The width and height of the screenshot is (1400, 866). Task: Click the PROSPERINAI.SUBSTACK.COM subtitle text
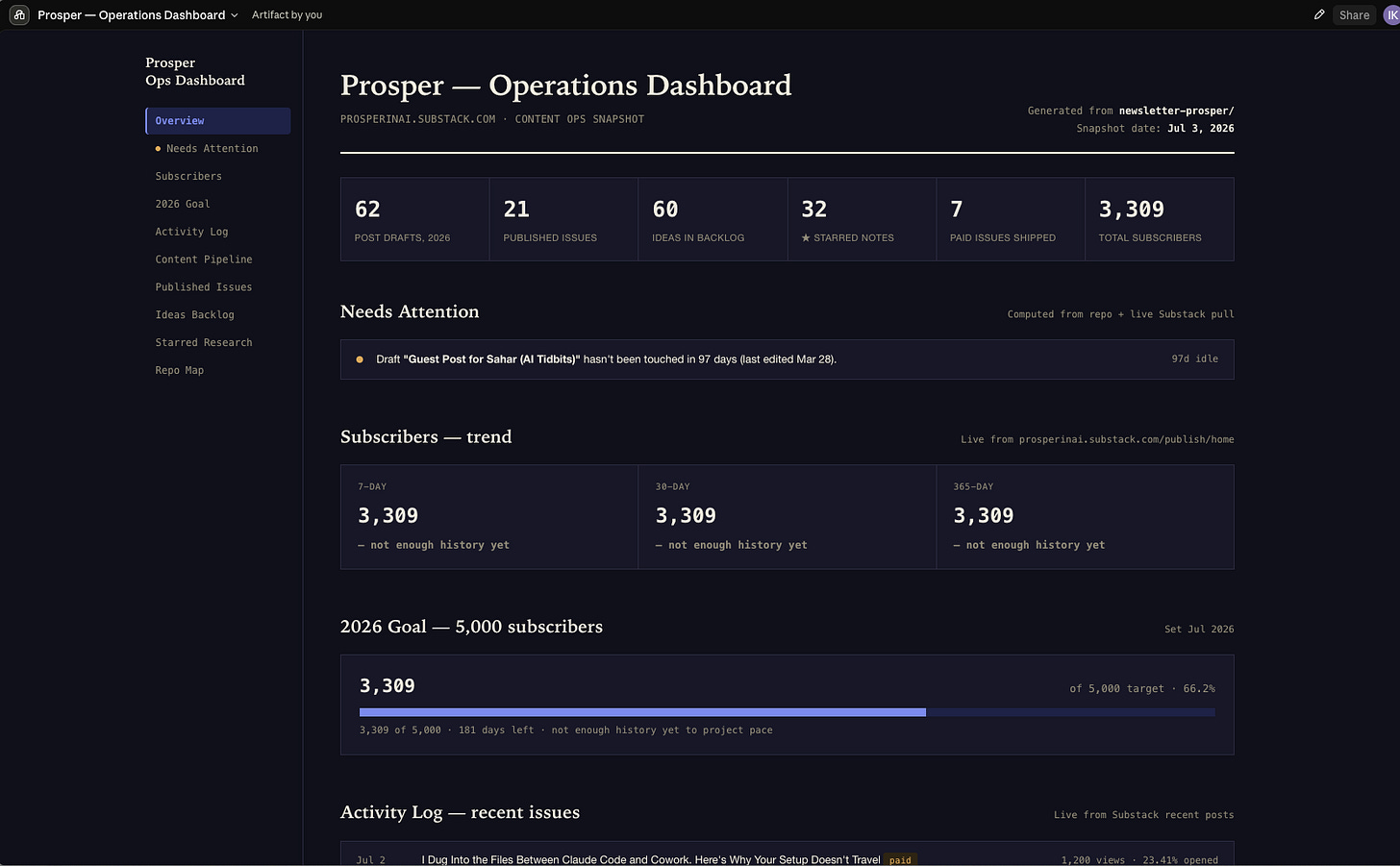[492, 119]
